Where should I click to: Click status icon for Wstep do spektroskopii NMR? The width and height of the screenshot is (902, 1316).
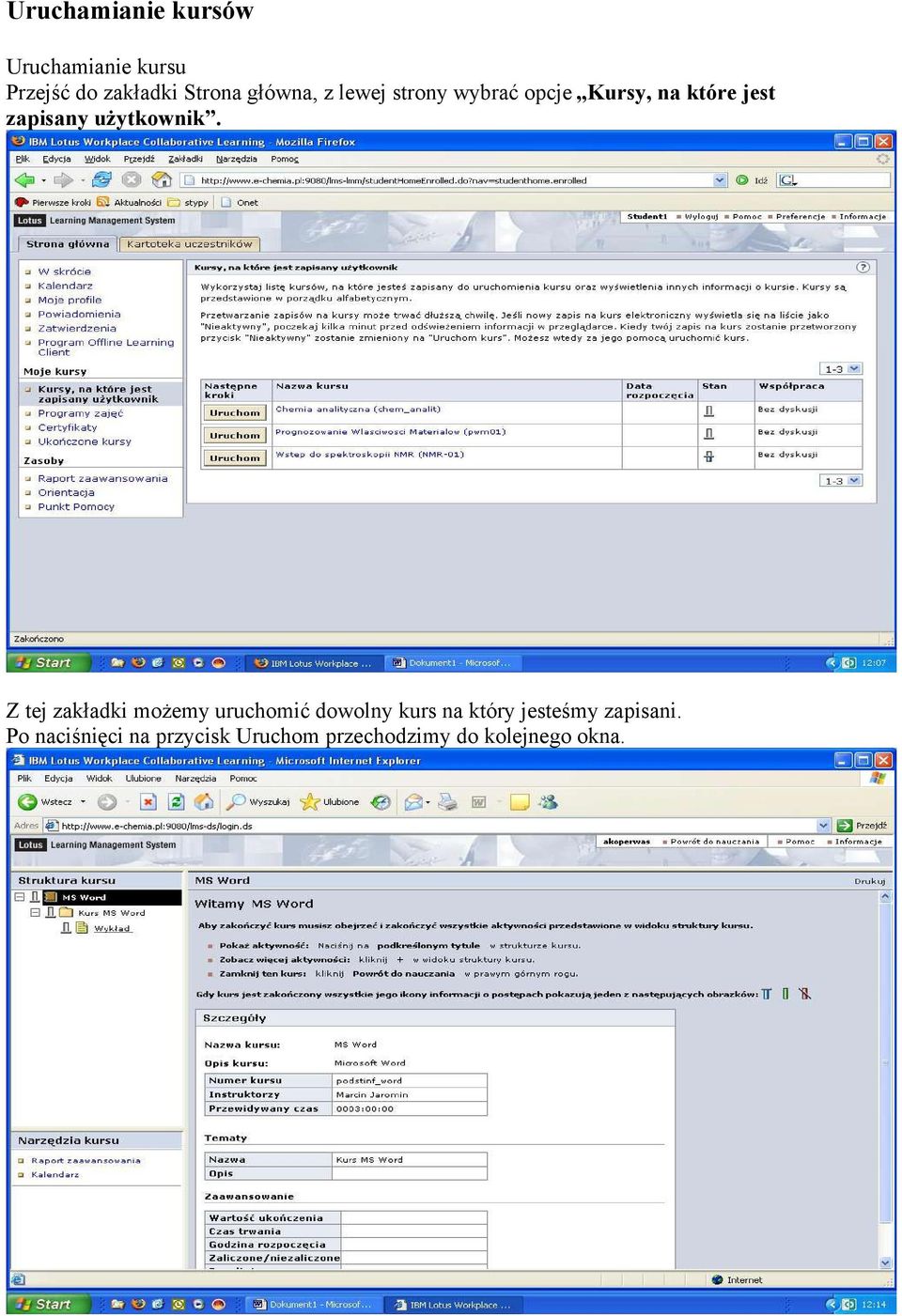[708, 457]
